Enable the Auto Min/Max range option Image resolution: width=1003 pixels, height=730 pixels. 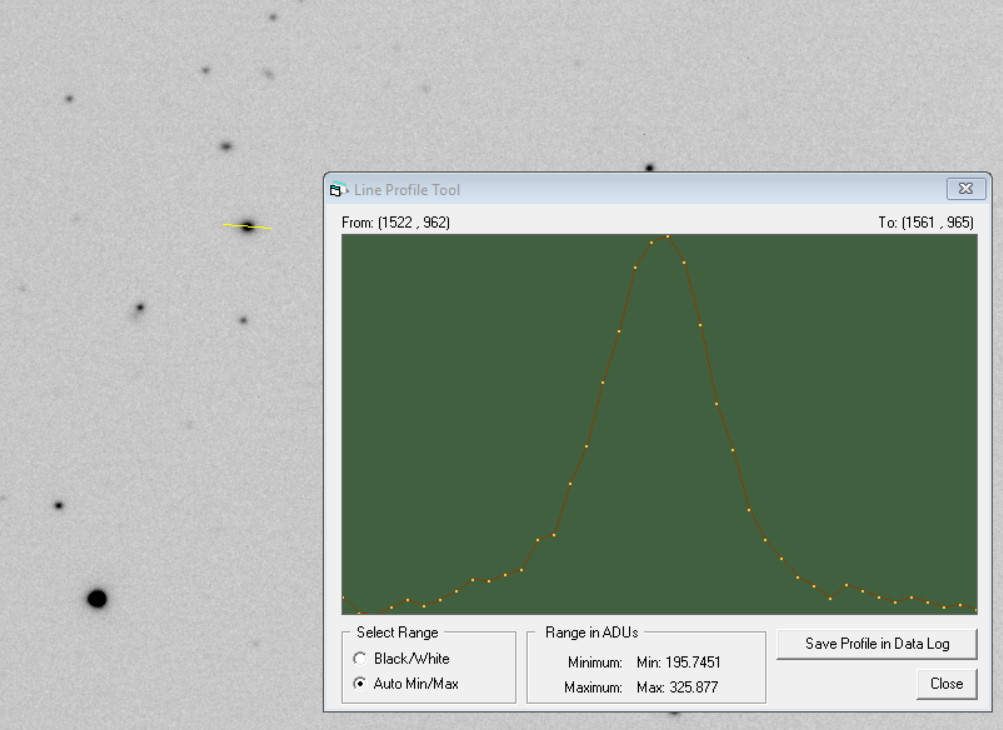[360, 684]
